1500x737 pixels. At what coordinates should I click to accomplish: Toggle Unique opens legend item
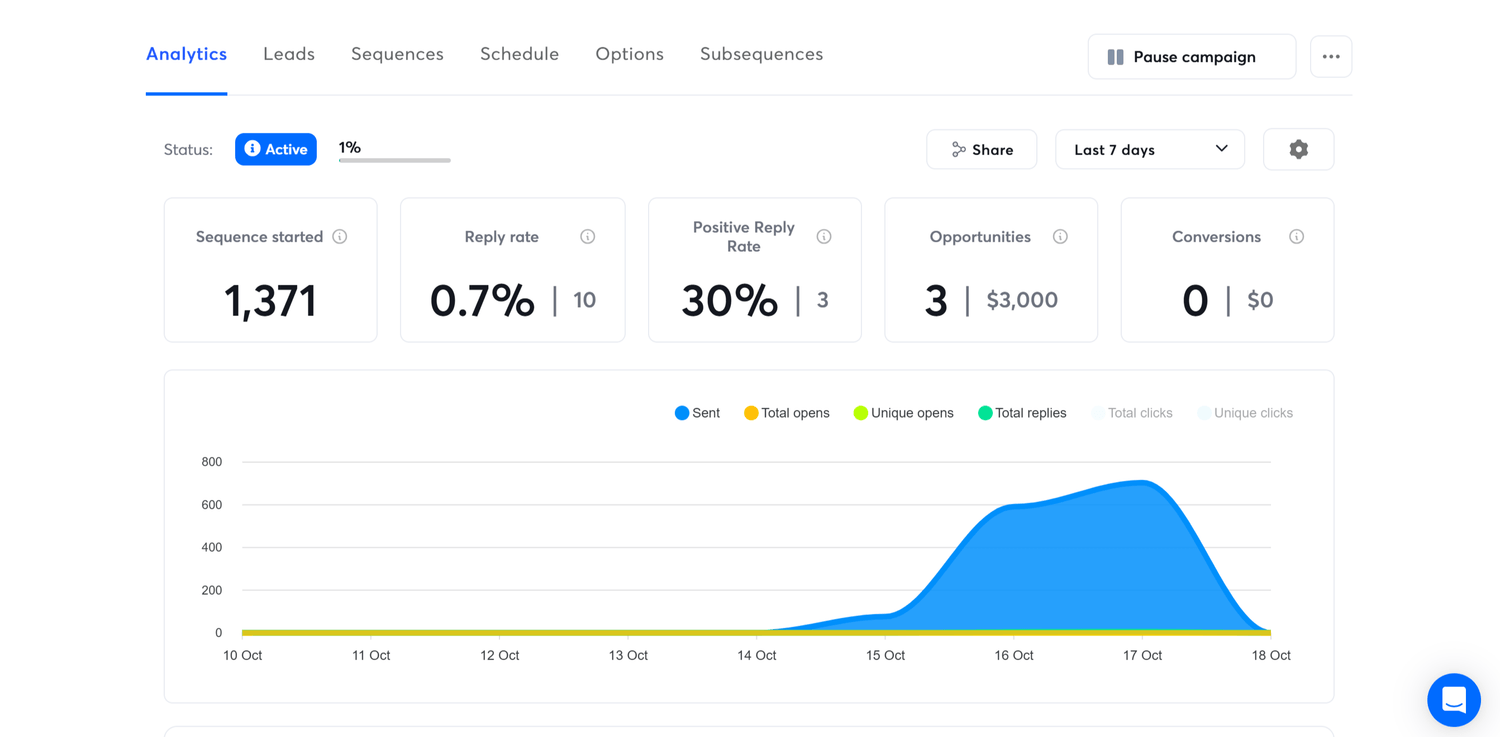point(903,413)
